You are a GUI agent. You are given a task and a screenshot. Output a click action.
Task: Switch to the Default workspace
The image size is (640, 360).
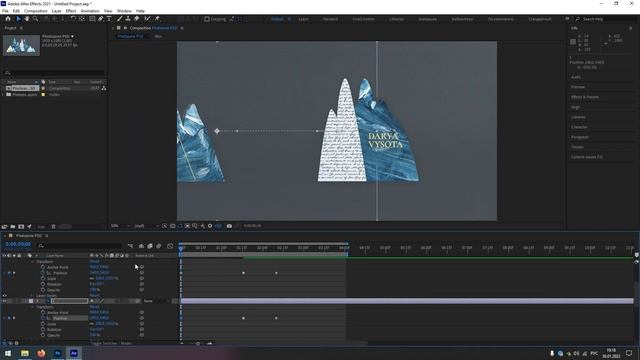pyautogui.click(x=277, y=19)
